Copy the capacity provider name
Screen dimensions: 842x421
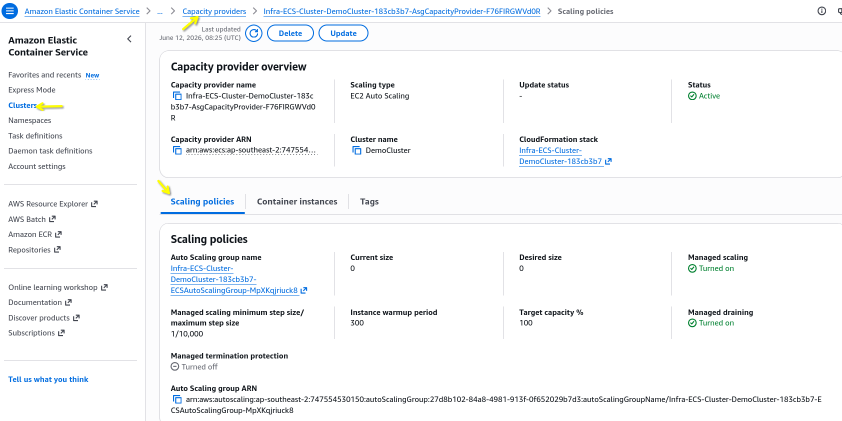(x=177, y=96)
